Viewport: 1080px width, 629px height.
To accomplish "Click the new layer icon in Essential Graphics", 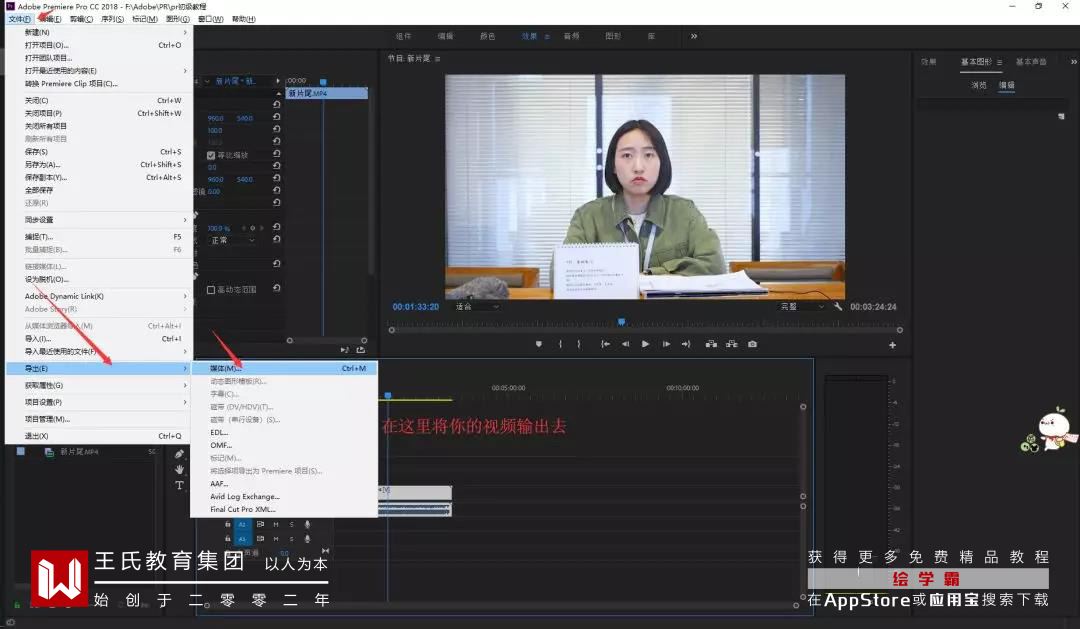I will point(1061,116).
